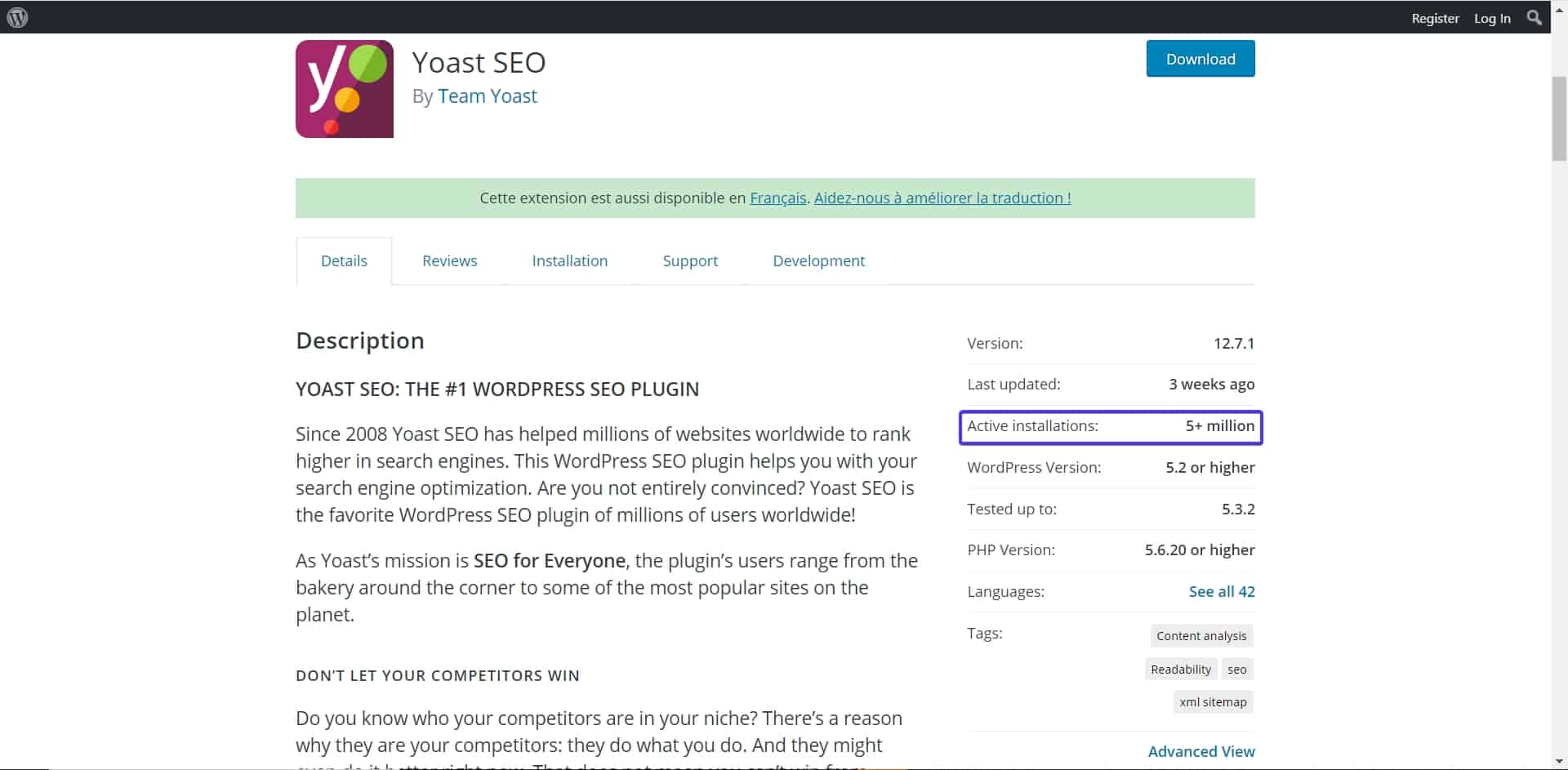Click the seo tag
Screen dimensions: 1568x770
coord(1237,670)
